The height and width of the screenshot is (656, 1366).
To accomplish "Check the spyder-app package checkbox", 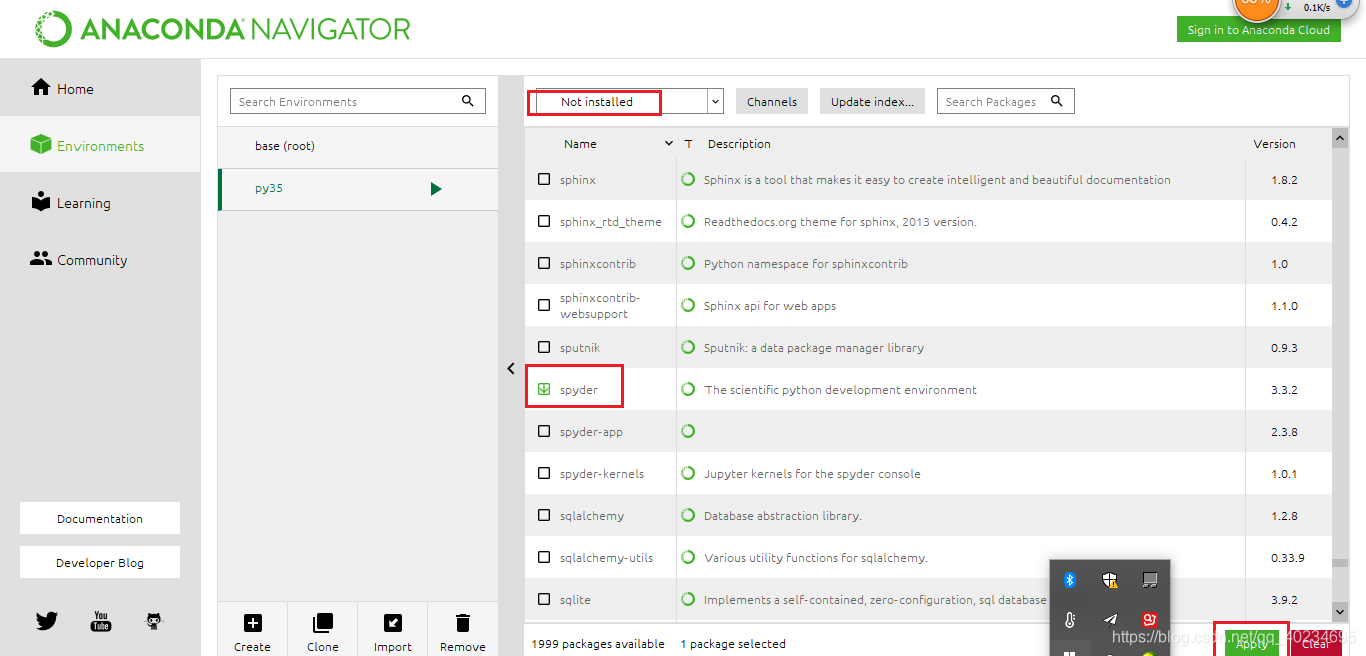I will click(544, 432).
